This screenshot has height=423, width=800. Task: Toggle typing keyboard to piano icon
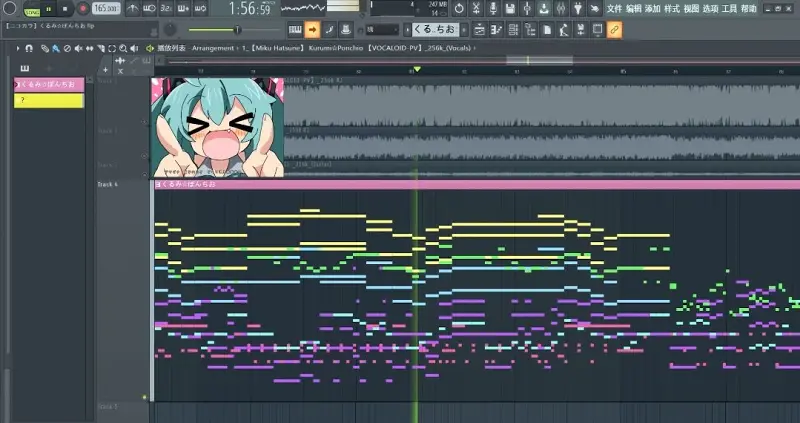[x=295, y=30]
